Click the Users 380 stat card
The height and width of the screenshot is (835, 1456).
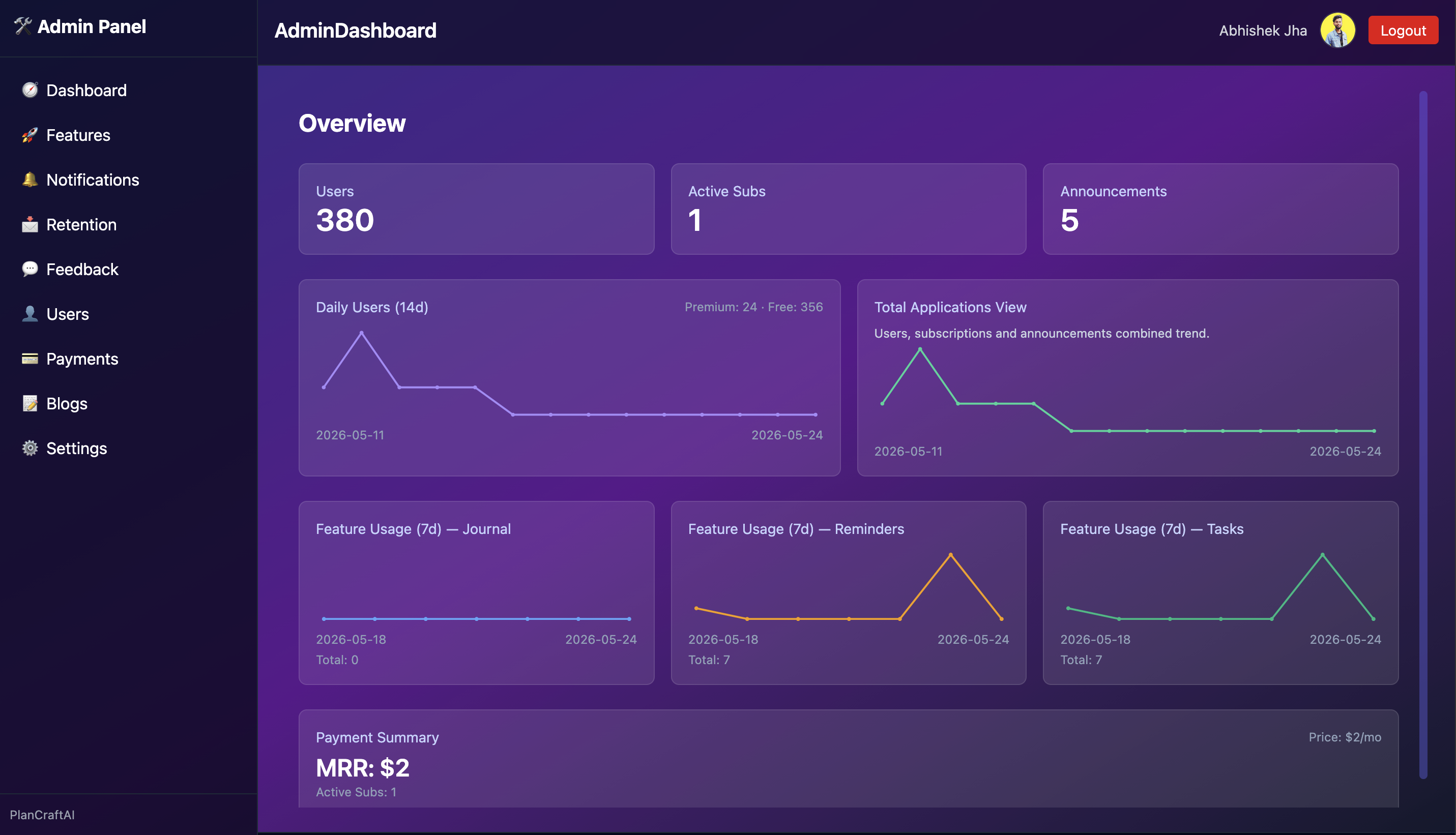point(476,208)
